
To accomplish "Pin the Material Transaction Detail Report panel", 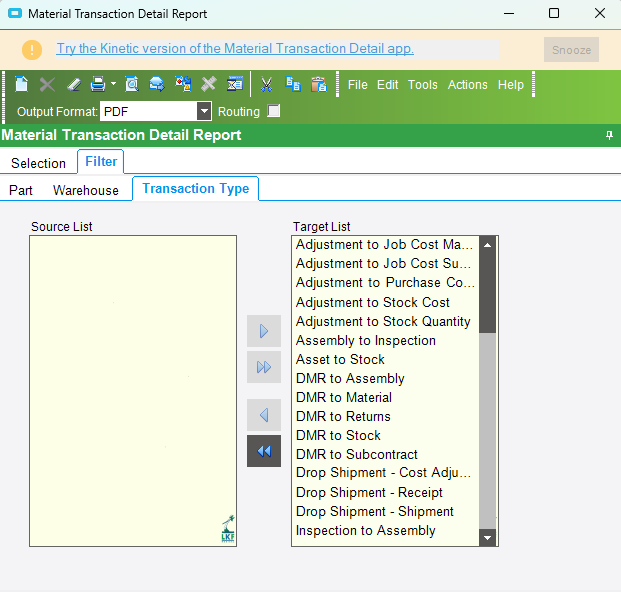I will pyautogui.click(x=609, y=135).
